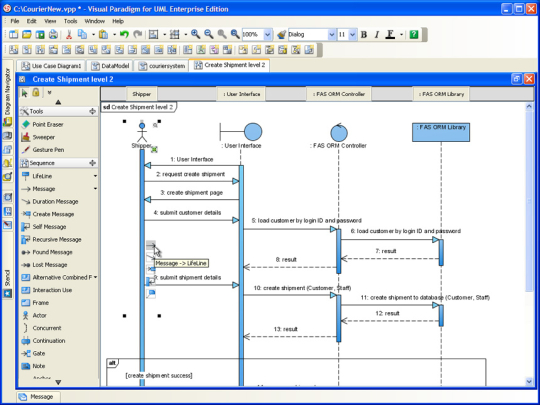Viewport: 540px width, 405px height.
Task: Open the Edit menu
Action: click(x=32, y=21)
